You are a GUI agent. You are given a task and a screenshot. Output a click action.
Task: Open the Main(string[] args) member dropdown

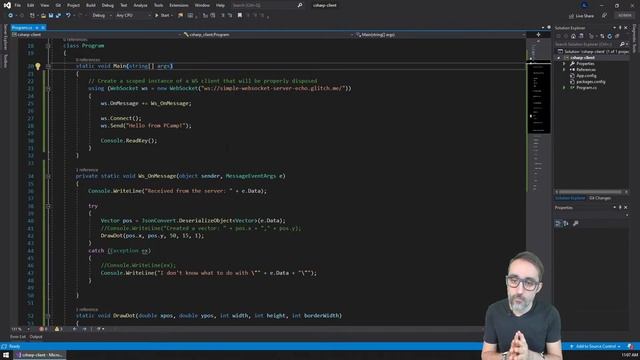(x=440, y=35)
